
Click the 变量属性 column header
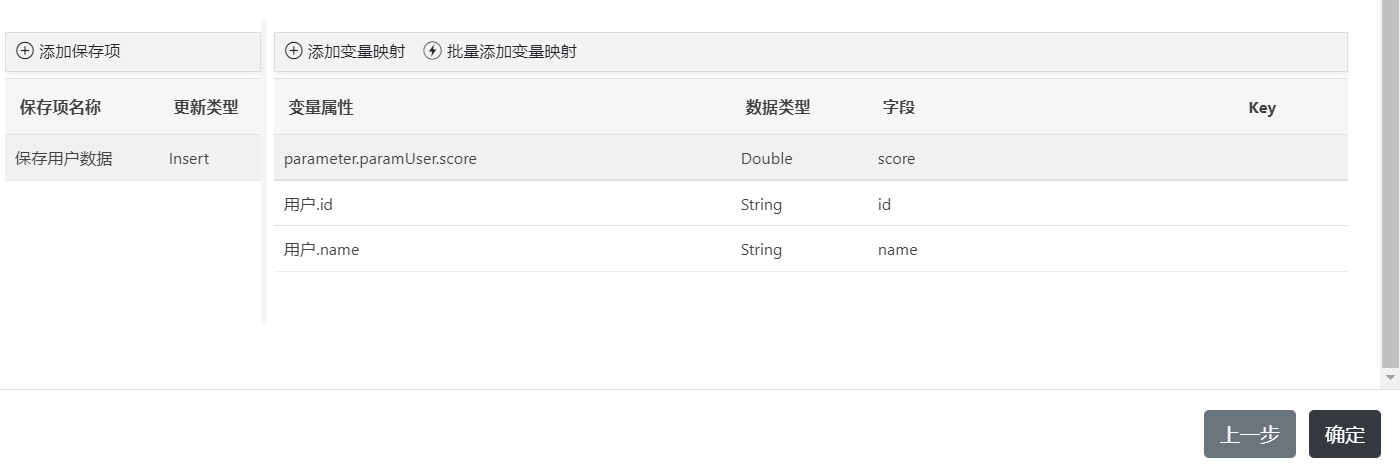point(321,108)
